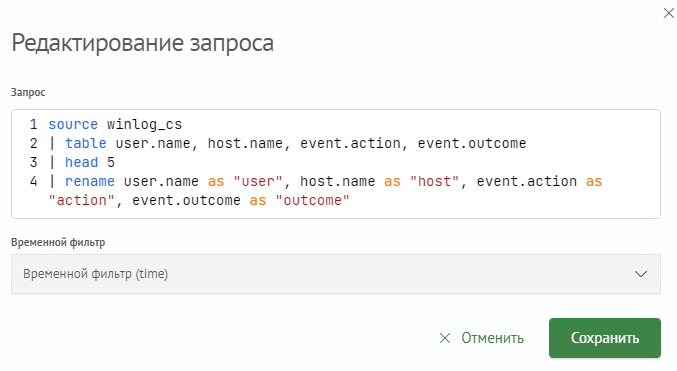Click the "user" string in rename line

(258, 181)
